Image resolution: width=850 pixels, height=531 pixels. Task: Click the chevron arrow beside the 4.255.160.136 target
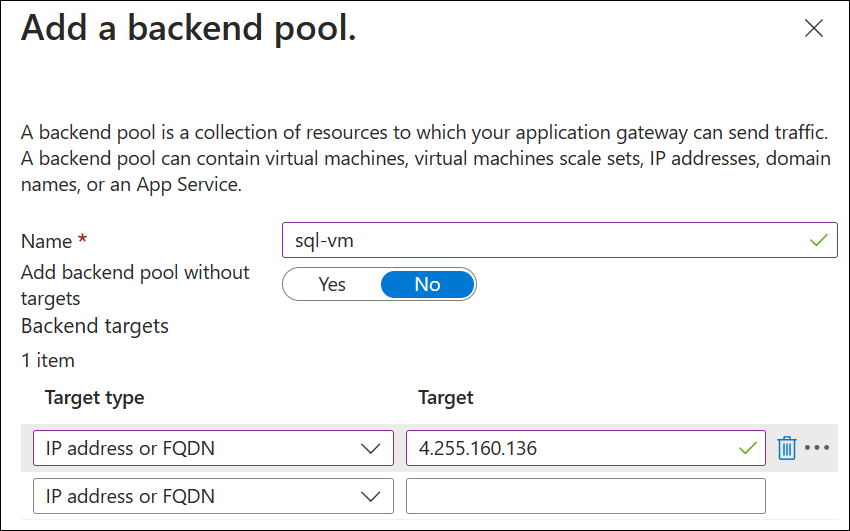(369, 449)
